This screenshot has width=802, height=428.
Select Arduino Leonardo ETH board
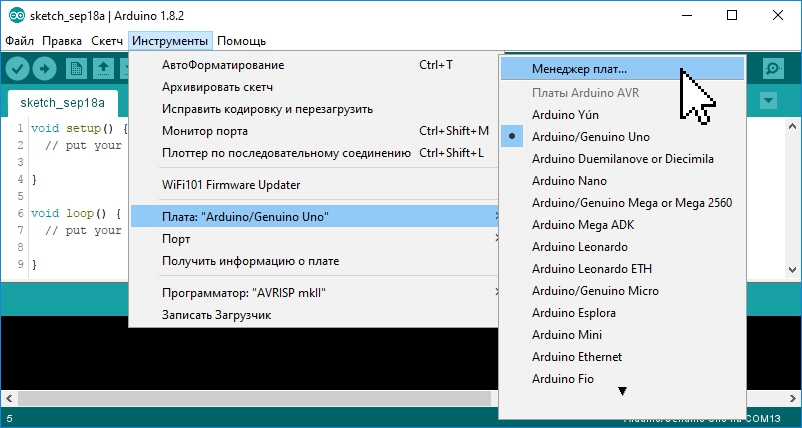(622, 268)
